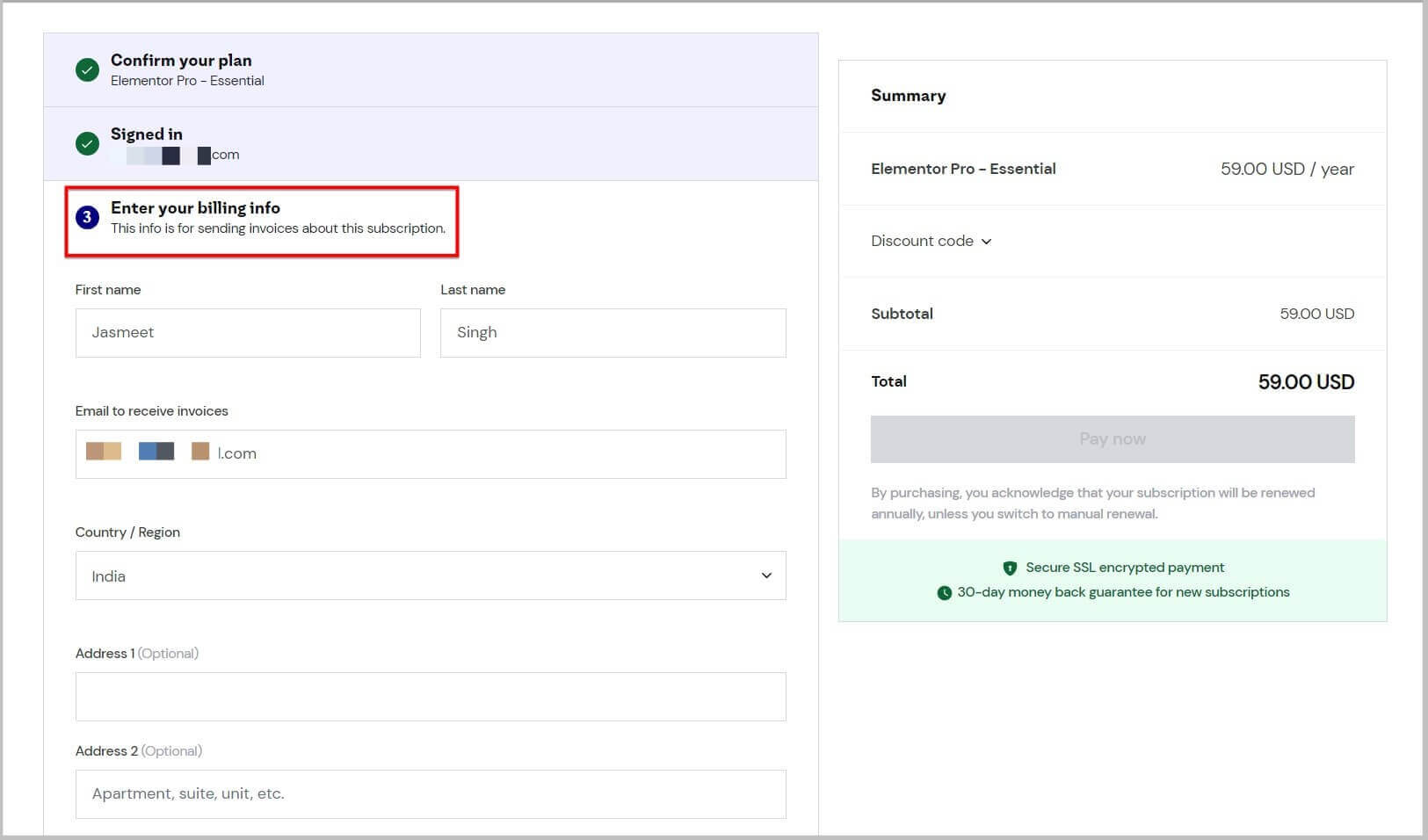Click the Last name field containing Singh
Screen dimensions: 1428x840
pyautogui.click(x=613, y=333)
